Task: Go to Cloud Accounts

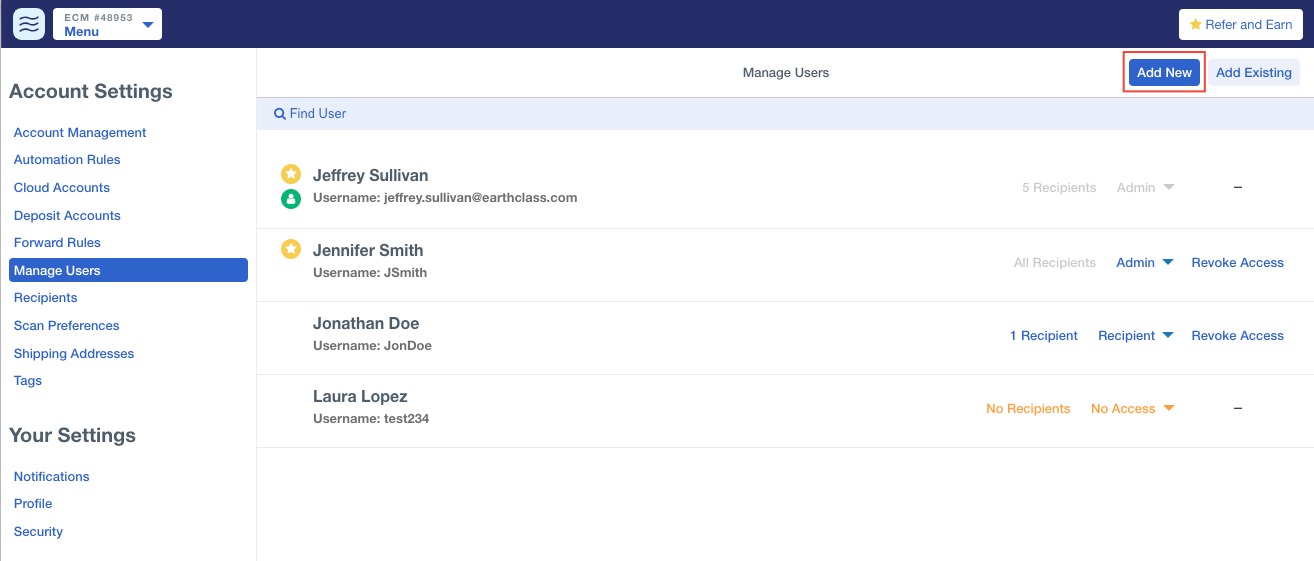Action: (62, 187)
